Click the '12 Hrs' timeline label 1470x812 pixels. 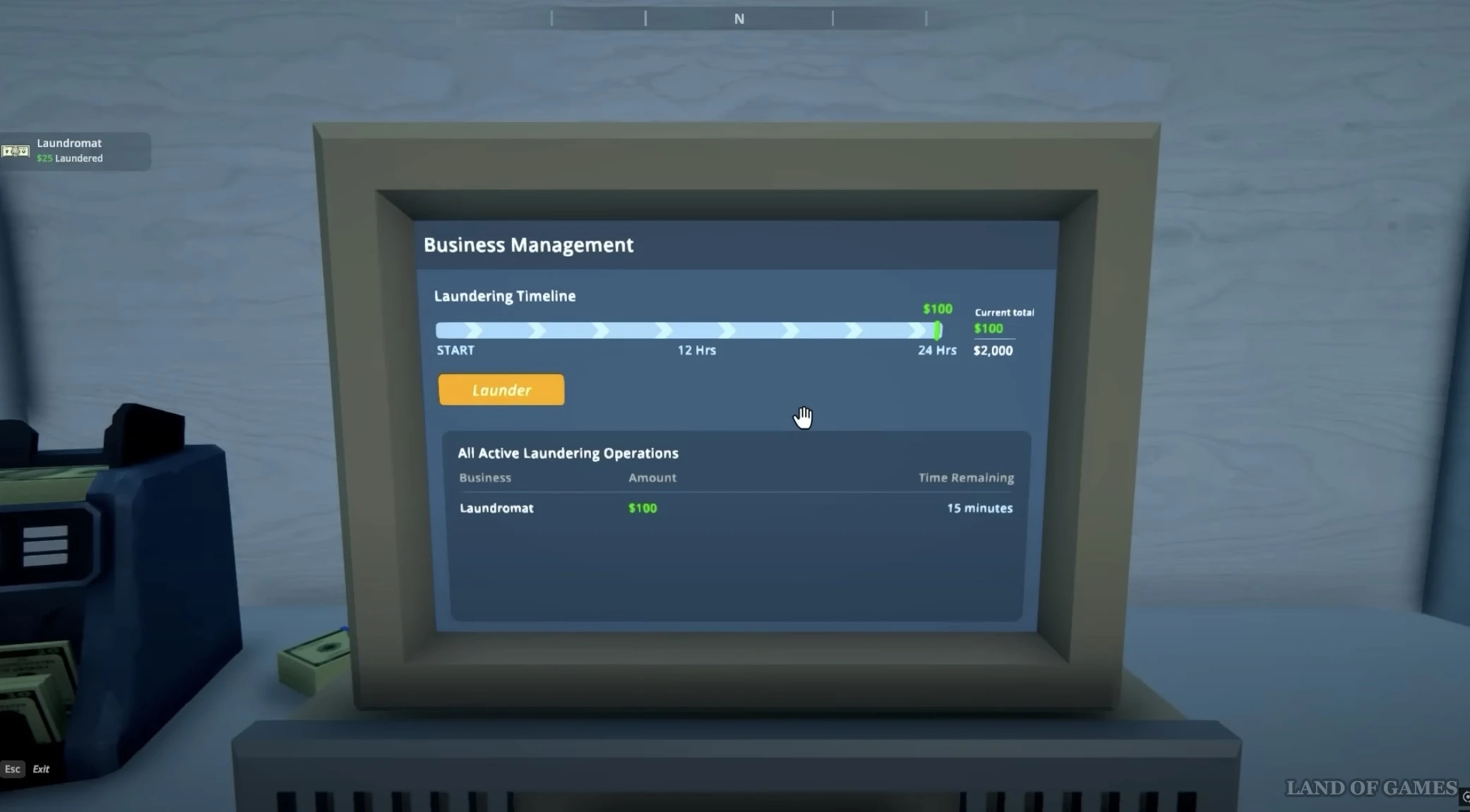[x=696, y=350]
